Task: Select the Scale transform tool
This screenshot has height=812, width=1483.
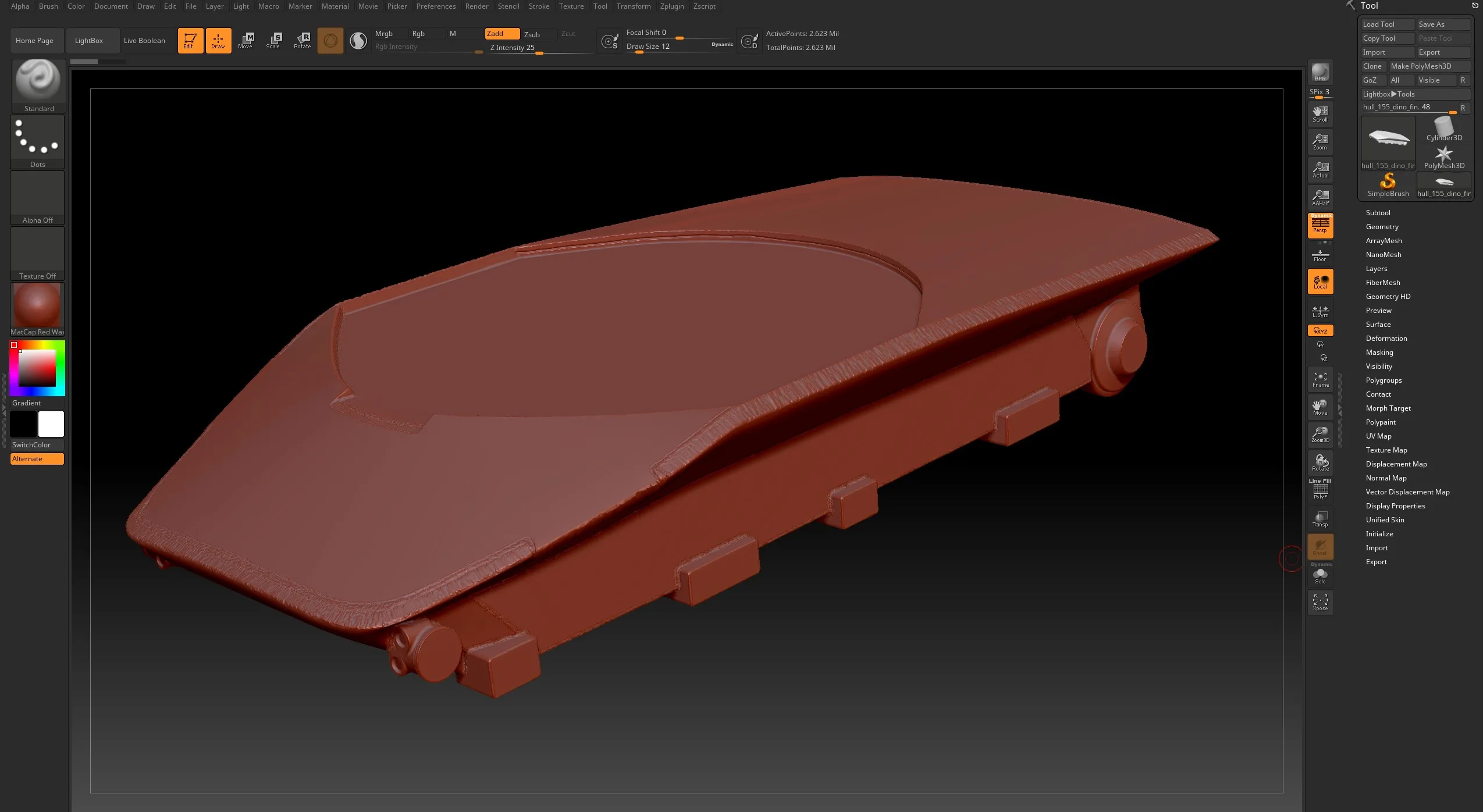Action: click(273, 41)
